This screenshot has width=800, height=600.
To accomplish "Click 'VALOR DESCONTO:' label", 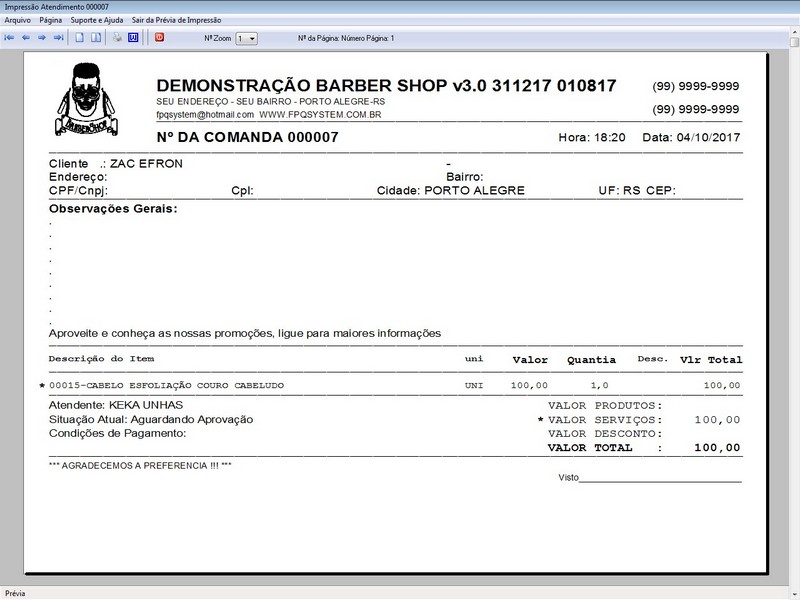I will 605,434.
